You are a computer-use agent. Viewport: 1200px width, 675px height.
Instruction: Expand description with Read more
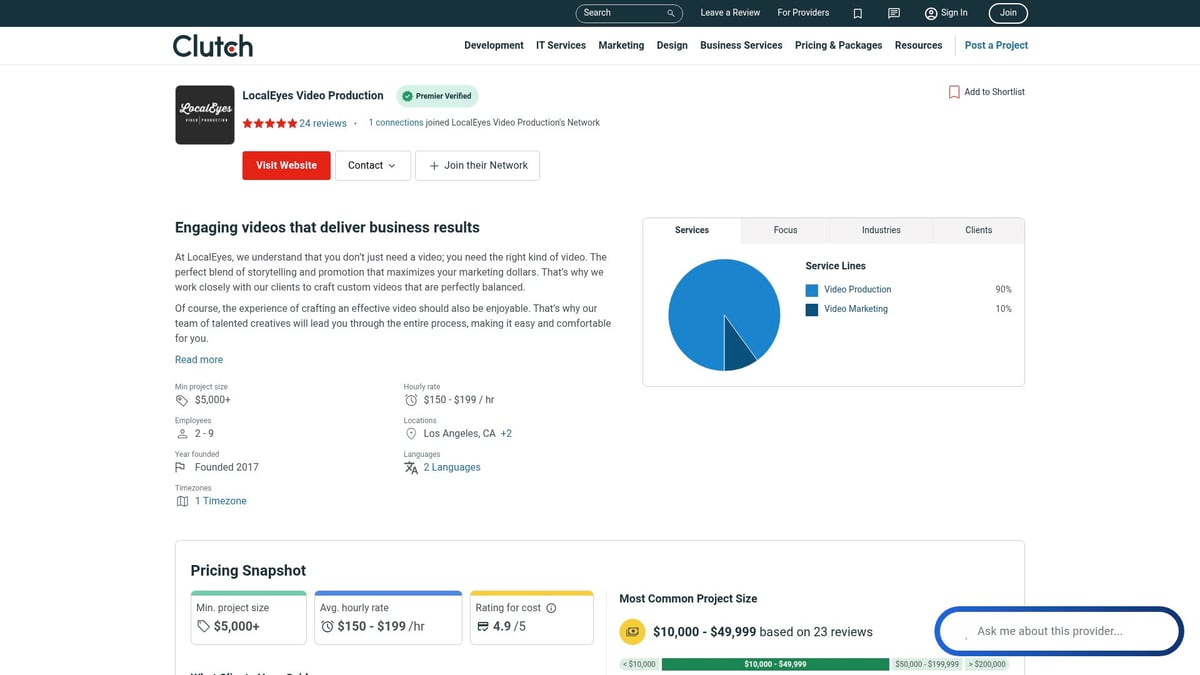click(199, 360)
